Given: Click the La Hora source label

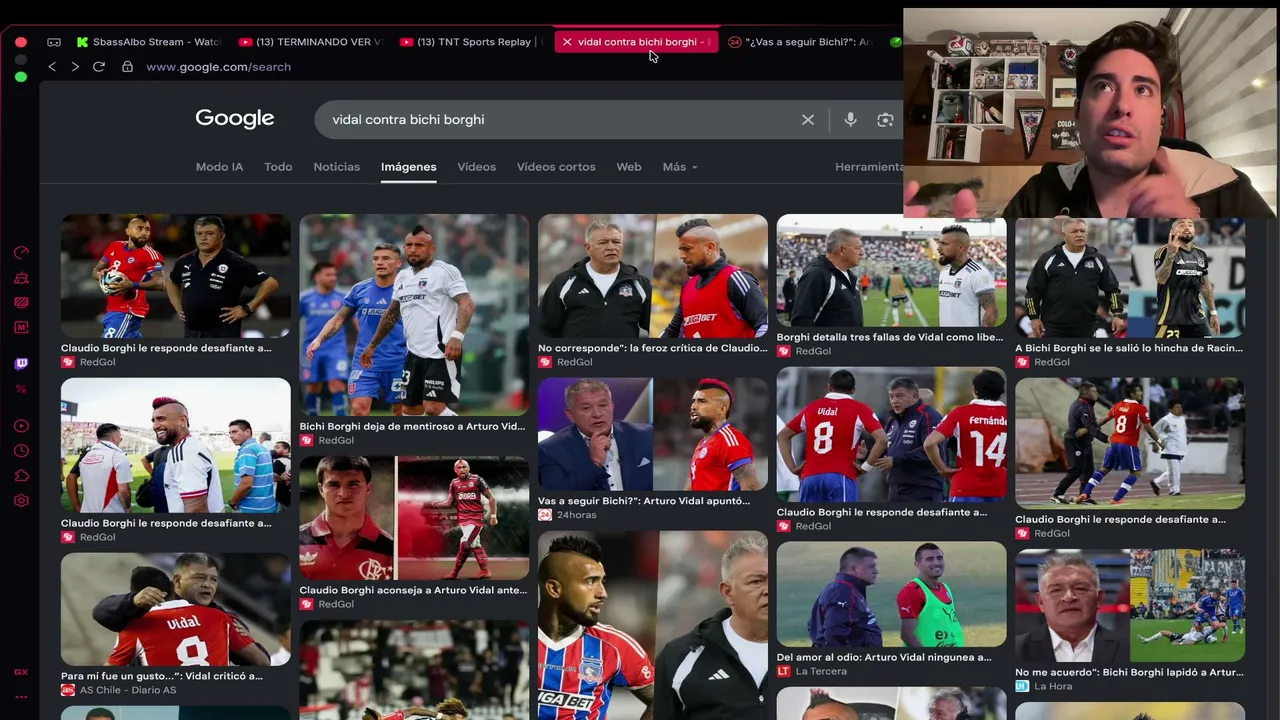Looking at the screenshot, I should click(x=1053, y=686).
